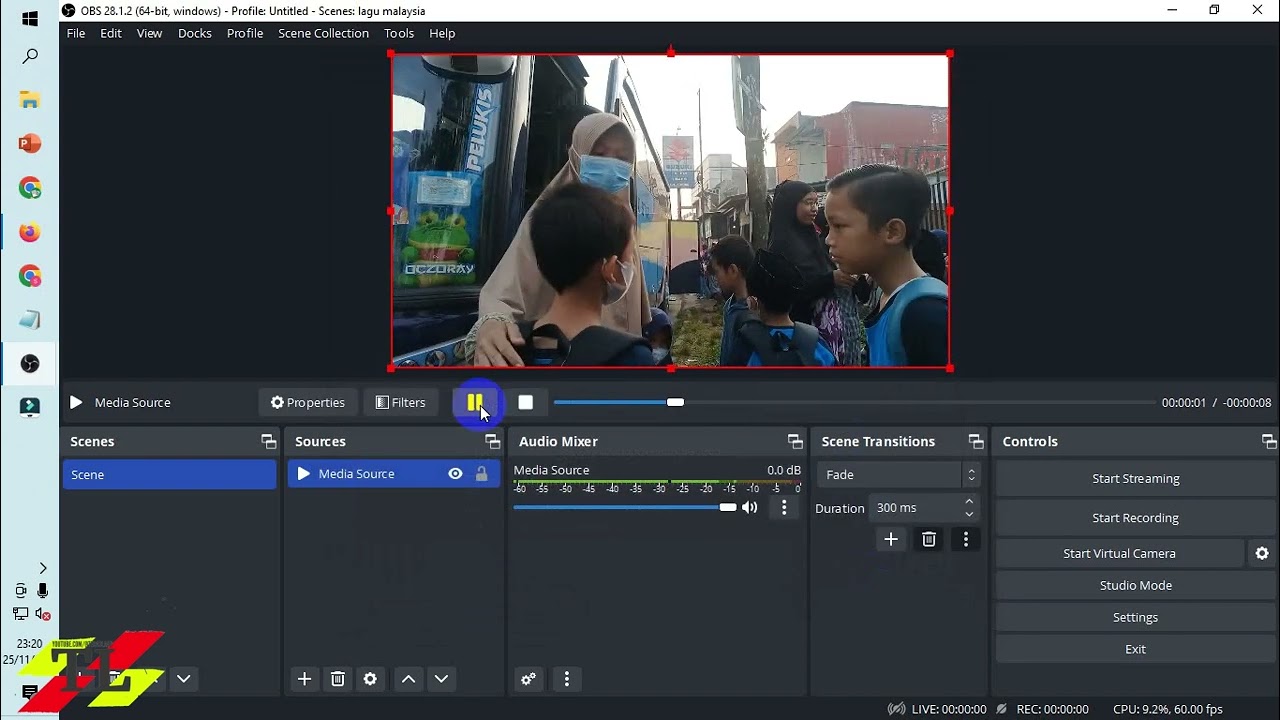The height and width of the screenshot is (720, 1280).
Task: Increase transition duration with up arrow
Action: [x=969, y=501]
